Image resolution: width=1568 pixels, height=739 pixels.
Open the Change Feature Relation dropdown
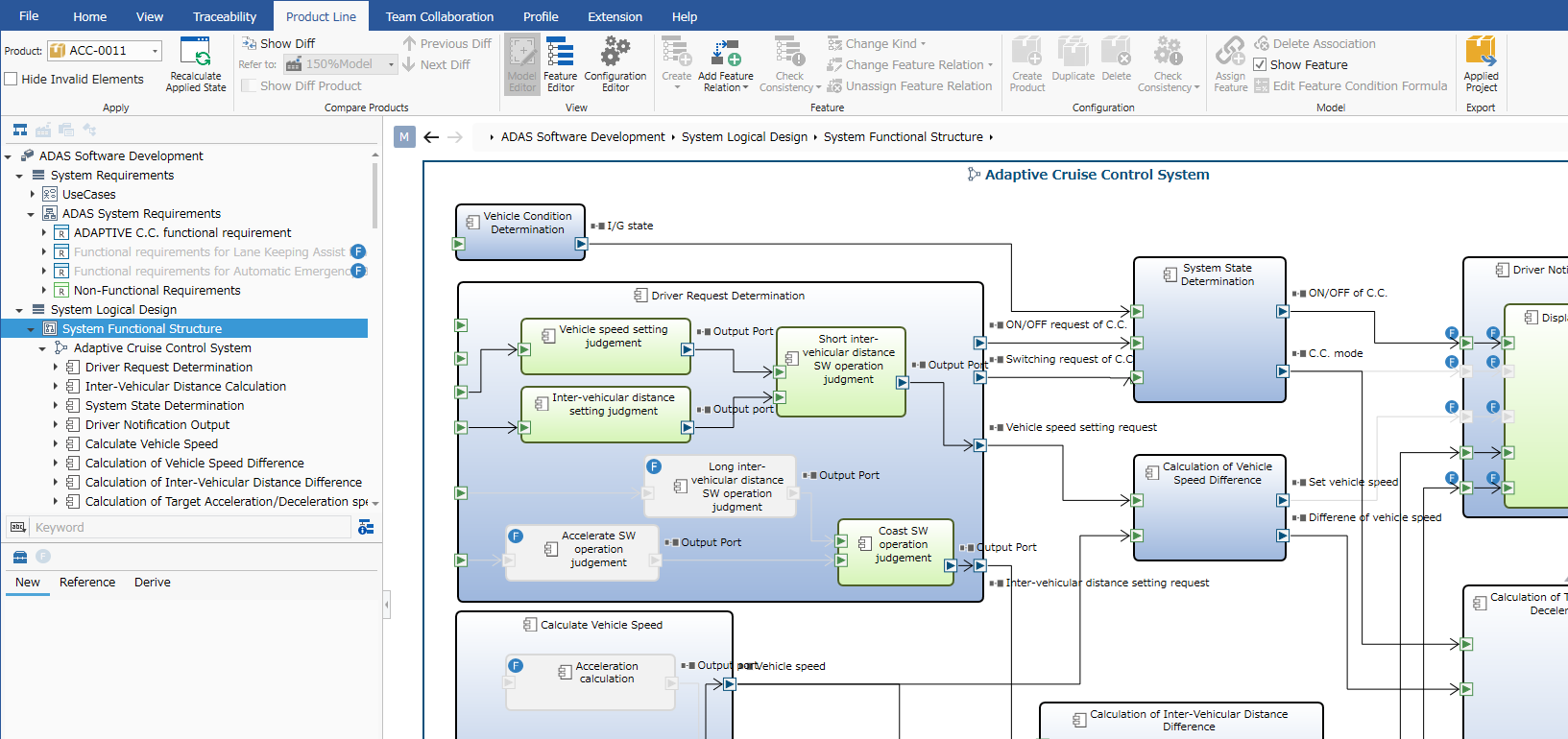point(909,64)
